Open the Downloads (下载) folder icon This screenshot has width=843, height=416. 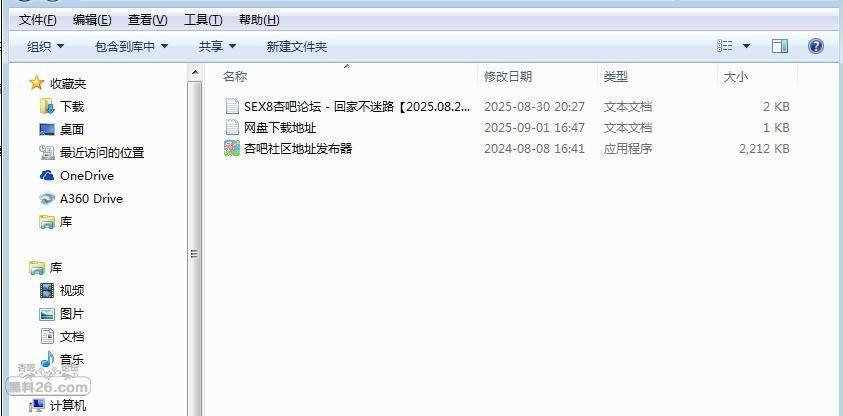point(47,106)
